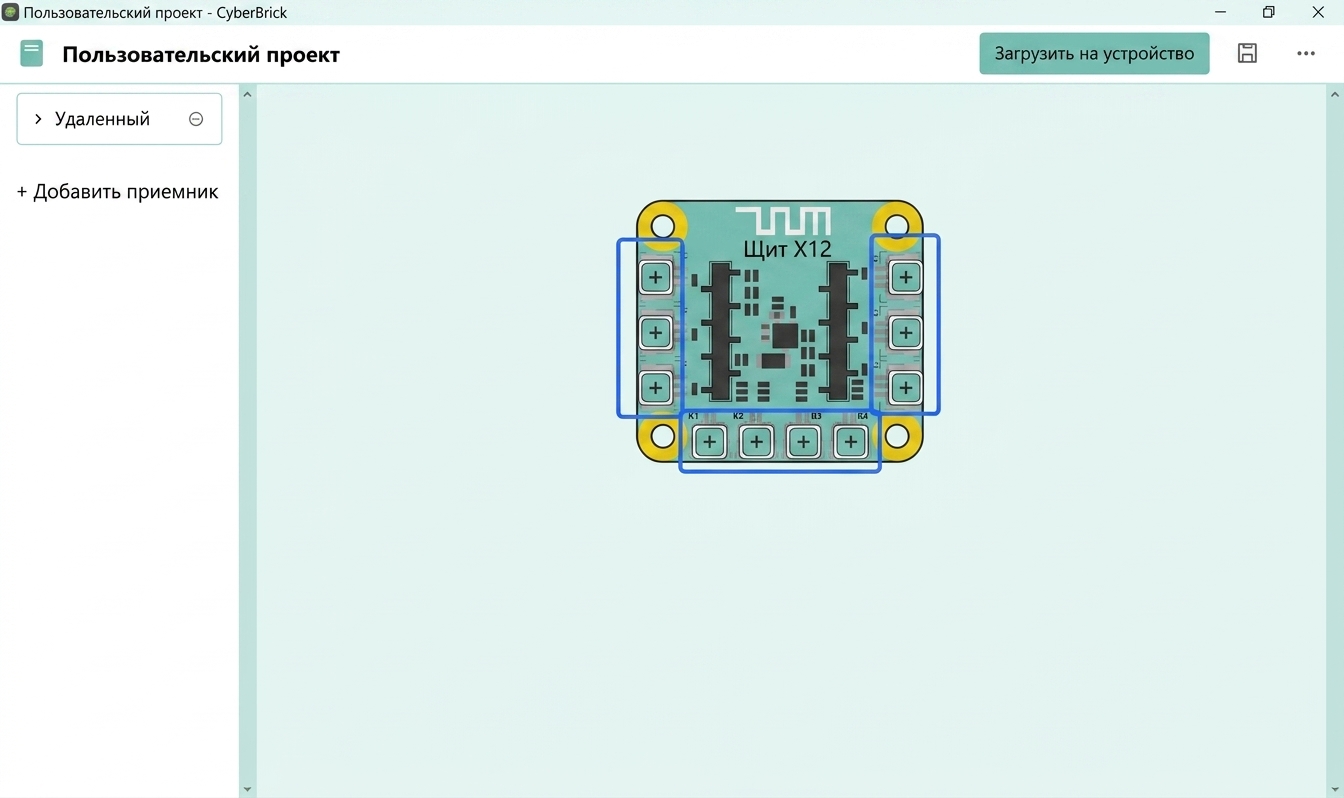Click the bottom-left side plus port

click(655, 387)
